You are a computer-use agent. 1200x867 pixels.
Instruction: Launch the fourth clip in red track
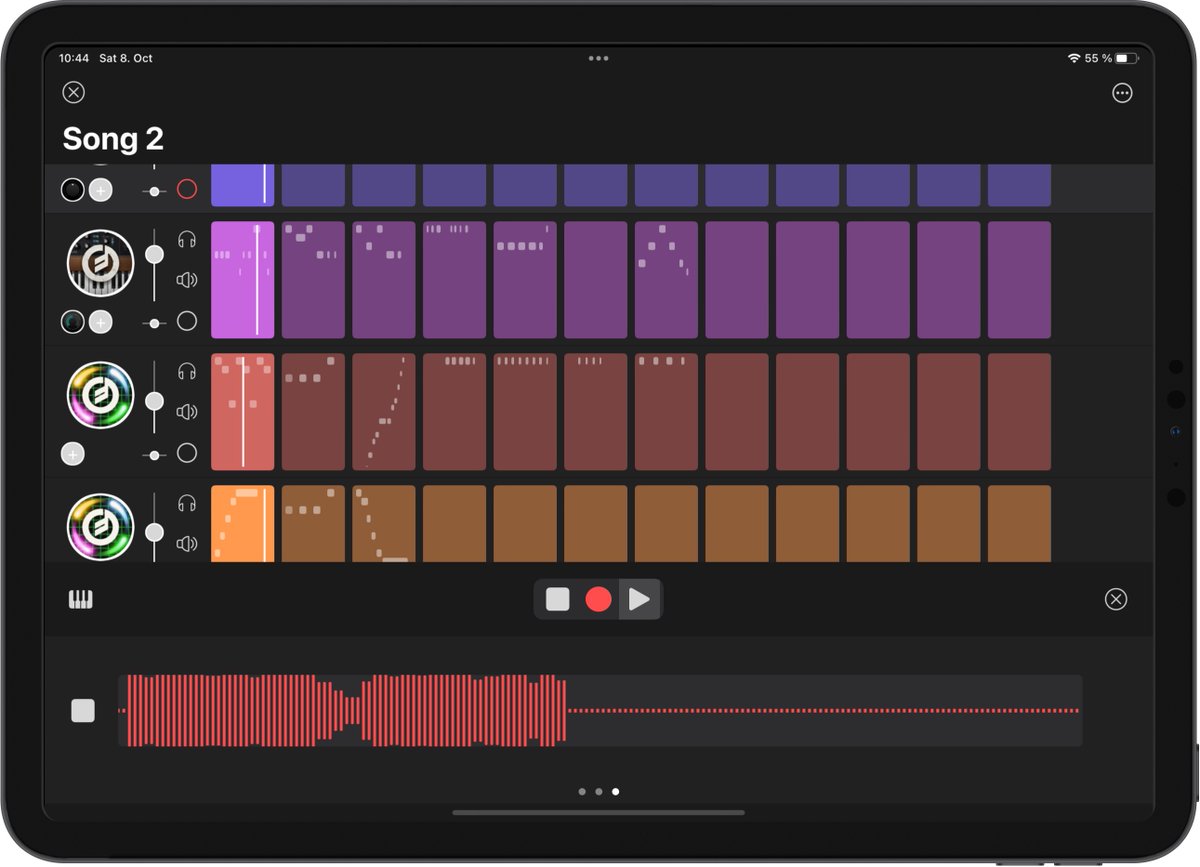[454, 412]
